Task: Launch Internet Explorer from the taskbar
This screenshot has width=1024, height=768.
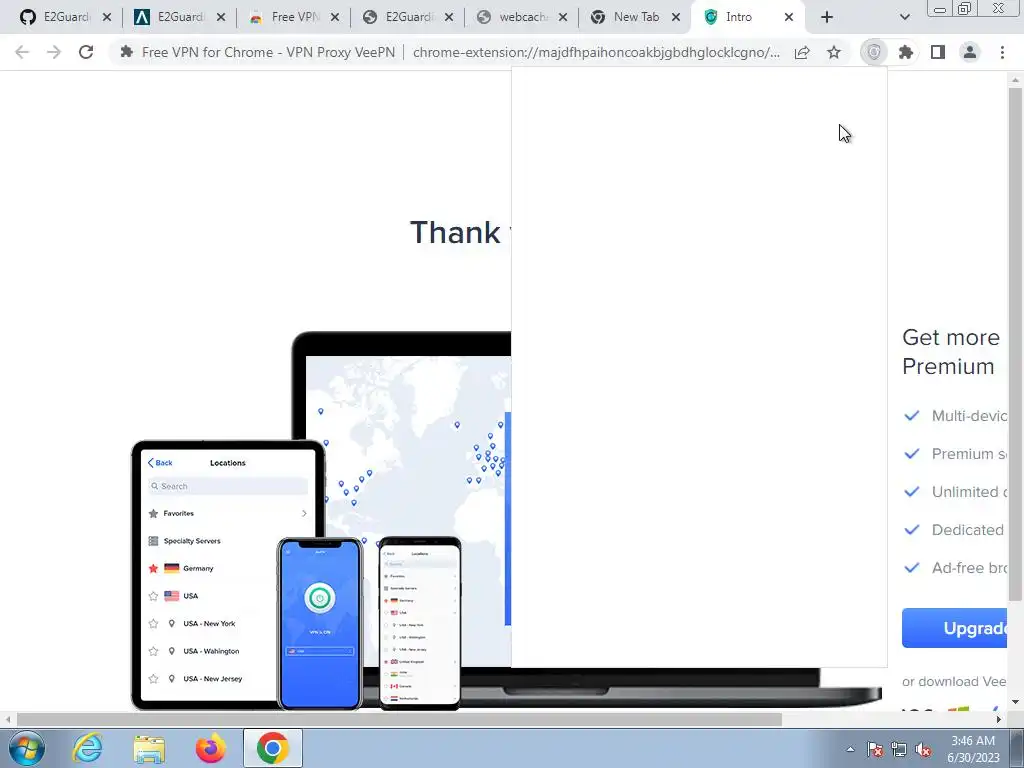Action: pyautogui.click(x=88, y=748)
